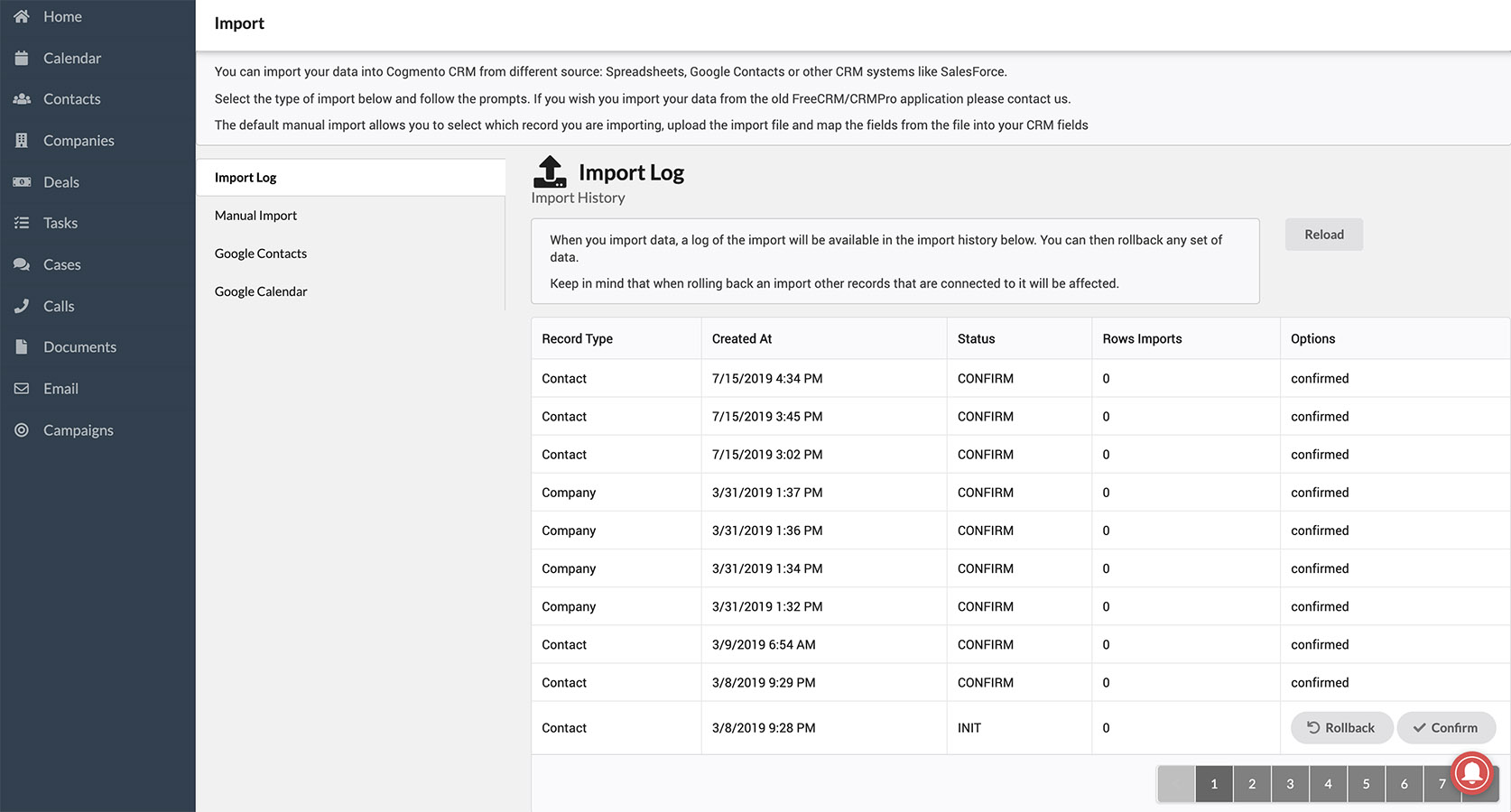Viewport: 1511px width, 812px height.
Task: Click date 3/9/2019 6:54 AM
Action: click(764, 645)
